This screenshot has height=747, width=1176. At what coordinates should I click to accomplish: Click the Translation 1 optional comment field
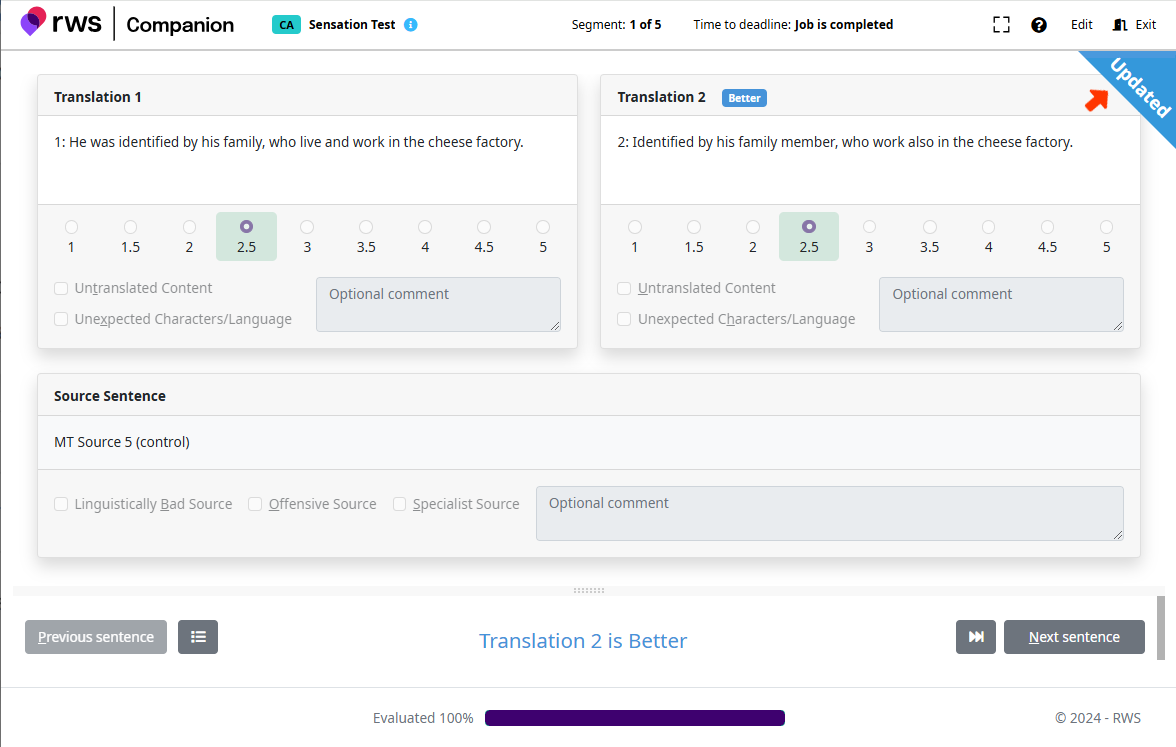pyautogui.click(x=438, y=304)
